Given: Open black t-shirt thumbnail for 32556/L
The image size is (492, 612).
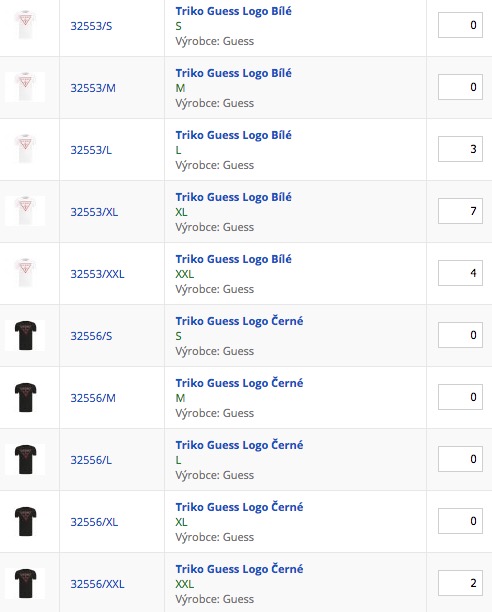Looking at the screenshot, I should 25,459.
